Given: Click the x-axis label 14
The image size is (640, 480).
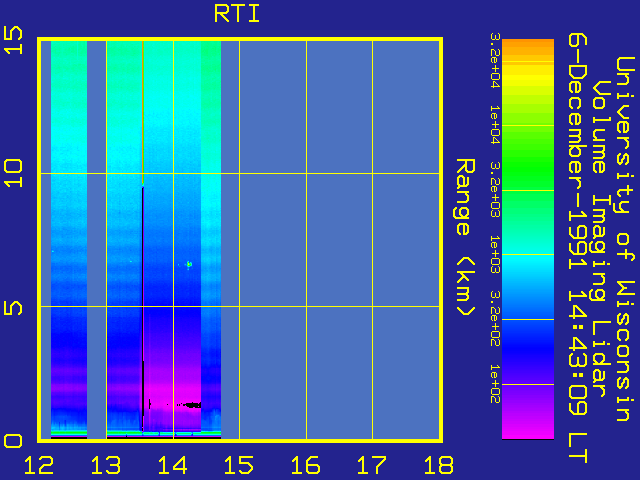Looking at the screenshot, I should (172, 465).
